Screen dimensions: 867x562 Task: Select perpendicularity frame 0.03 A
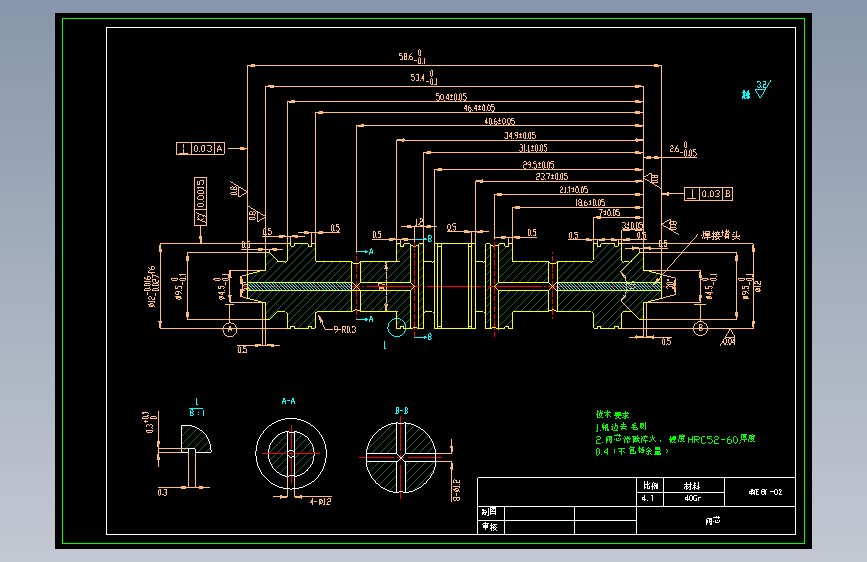click(x=200, y=148)
